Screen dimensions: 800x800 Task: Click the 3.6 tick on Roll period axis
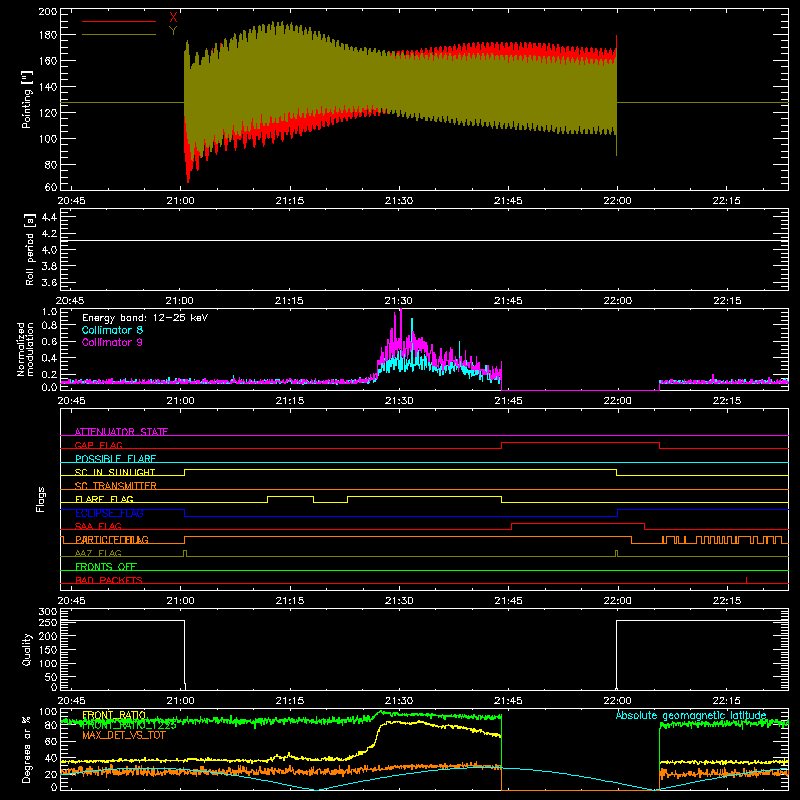(49, 282)
